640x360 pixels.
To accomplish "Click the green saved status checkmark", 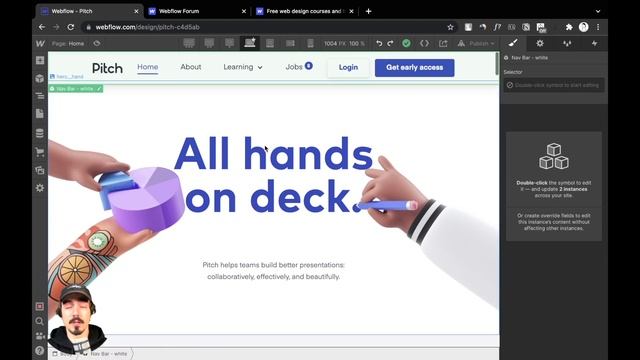I will click(407, 43).
